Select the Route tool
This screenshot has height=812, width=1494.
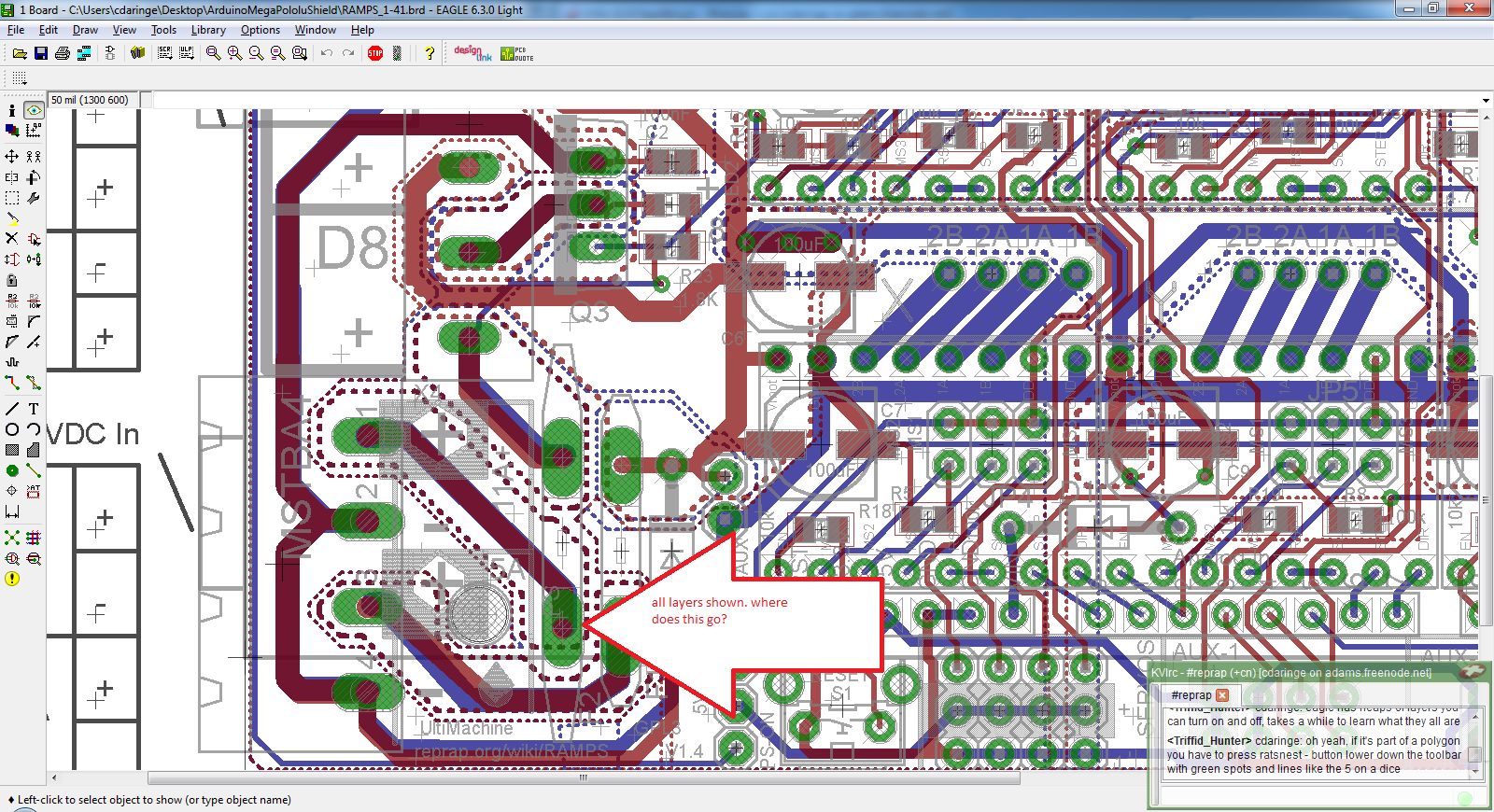click(x=12, y=383)
